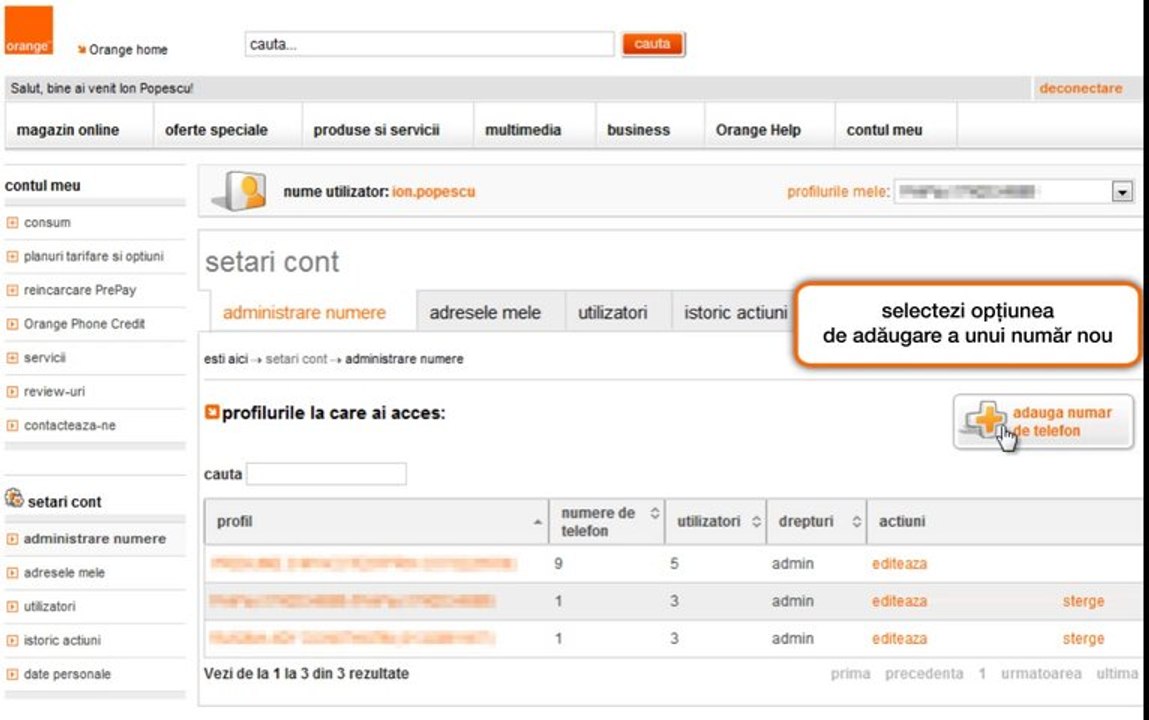Viewport: 1149px width, 720px height.
Task: Go to urmatoarea page link
Action: point(1041,673)
